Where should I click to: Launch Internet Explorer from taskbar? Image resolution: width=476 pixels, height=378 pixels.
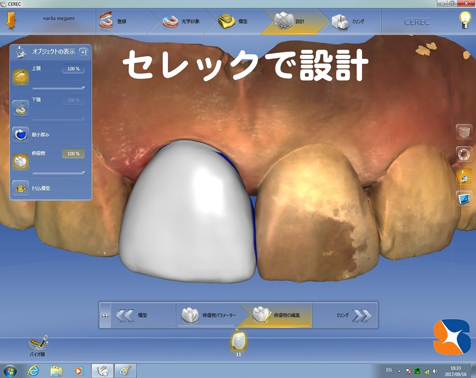(x=33, y=371)
